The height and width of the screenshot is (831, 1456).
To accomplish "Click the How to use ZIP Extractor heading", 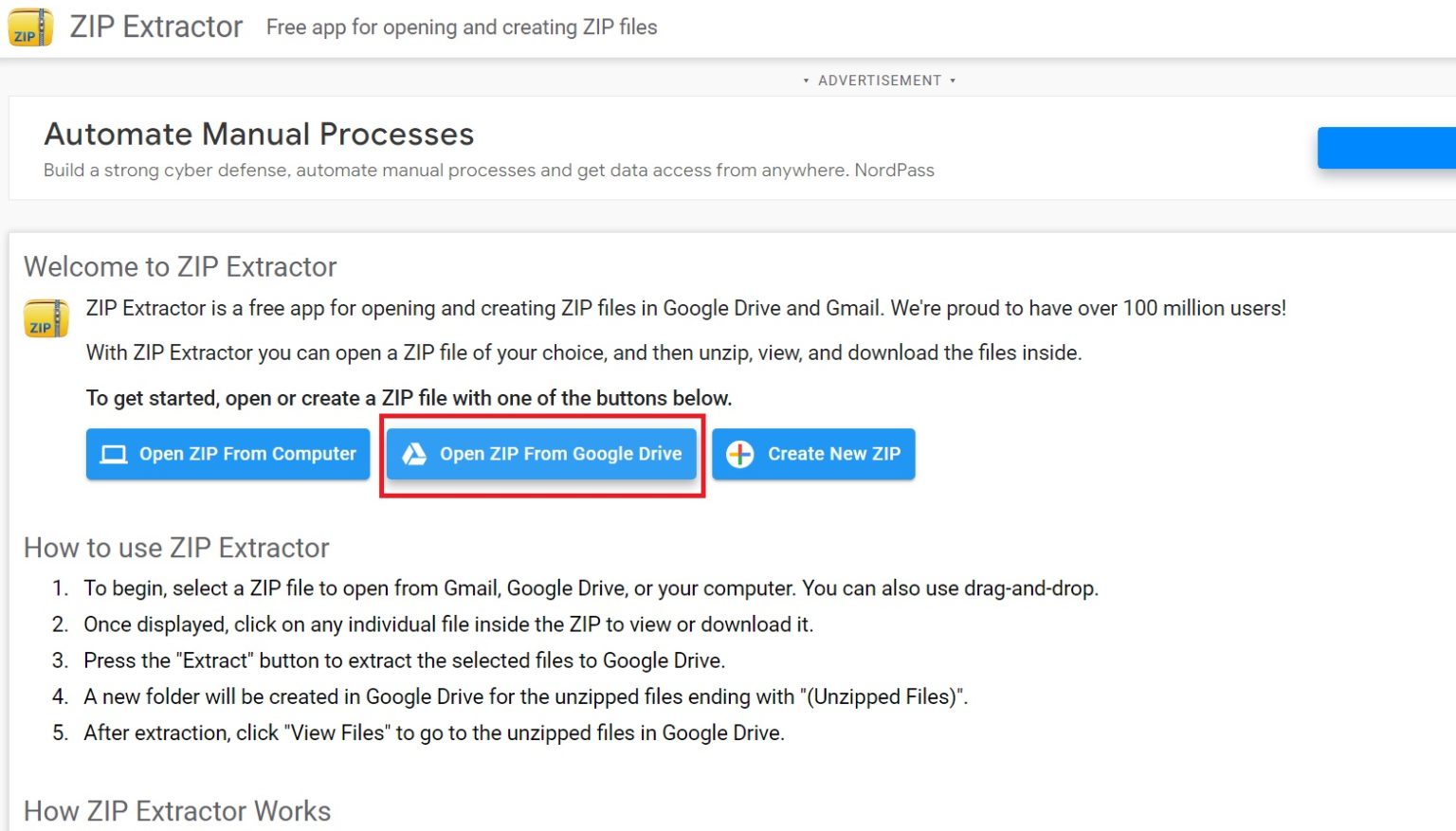I will pyautogui.click(x=175, y=548).
